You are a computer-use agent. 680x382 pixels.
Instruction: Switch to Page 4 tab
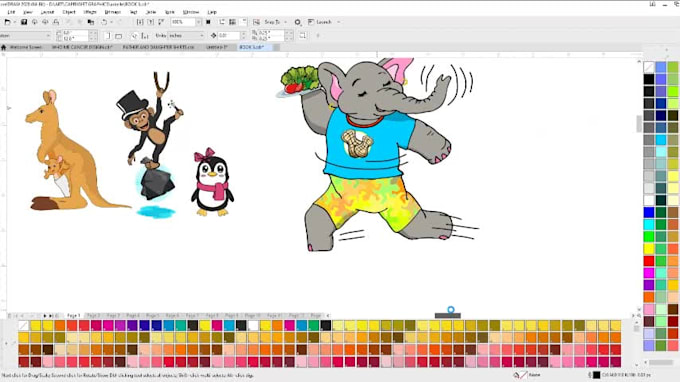(x=133, y=316)
